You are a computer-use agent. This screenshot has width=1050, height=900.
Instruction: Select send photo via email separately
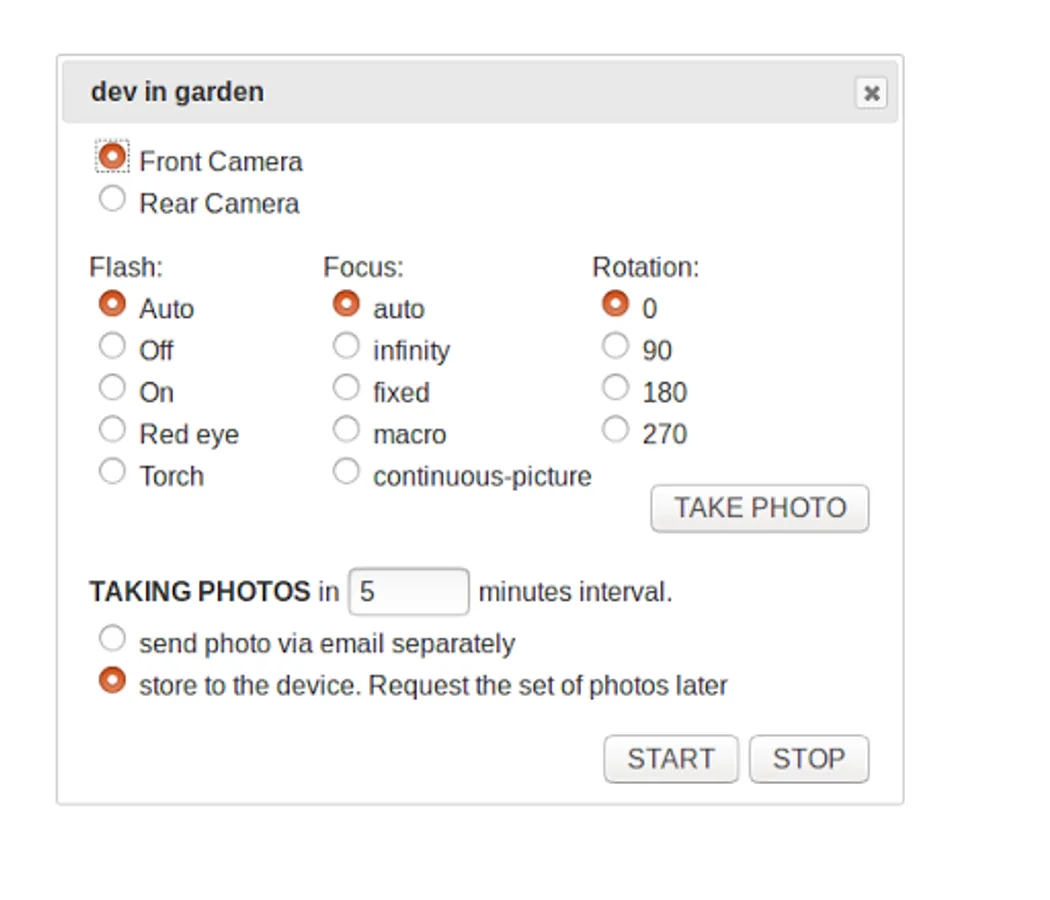[x=113, y=638]
